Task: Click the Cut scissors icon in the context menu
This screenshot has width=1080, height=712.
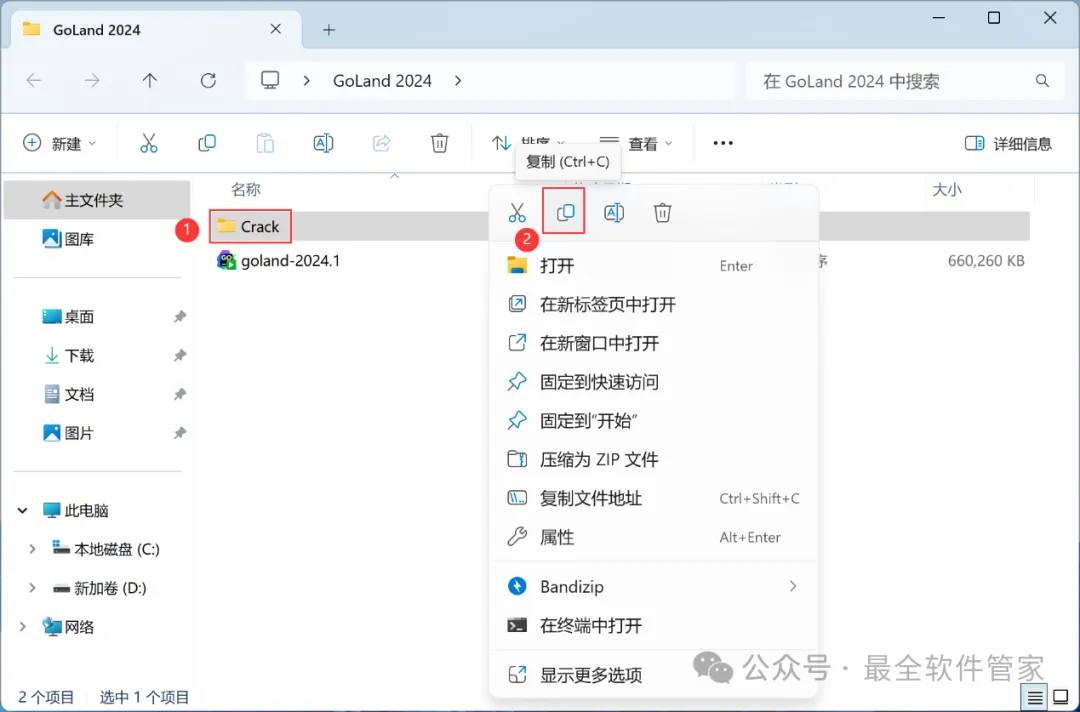Action: (517, 213)
